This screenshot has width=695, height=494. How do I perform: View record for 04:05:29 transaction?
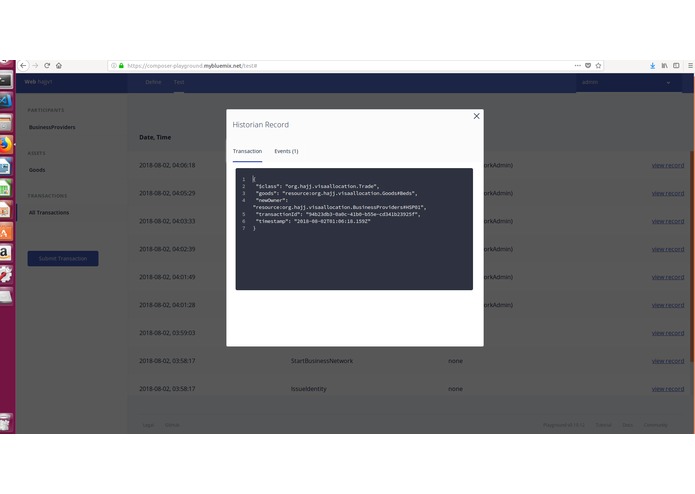[668, 193]
